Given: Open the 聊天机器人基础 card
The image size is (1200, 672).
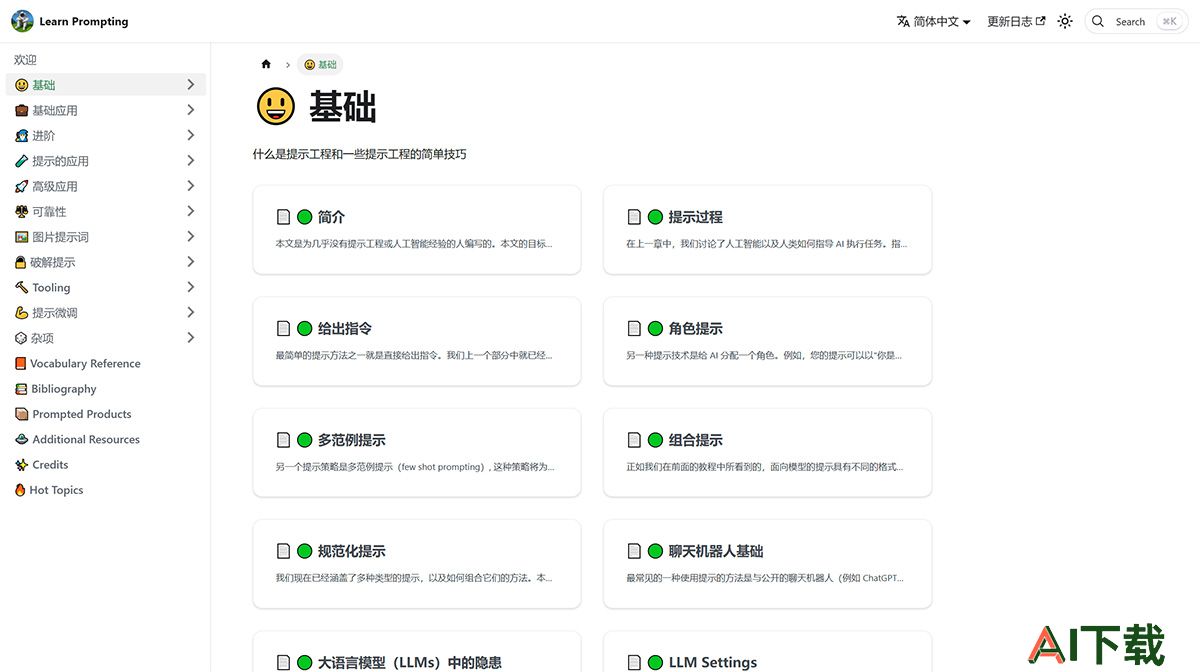Looking at the screenshot, I should pyautogui.click(x=768, y=564).
